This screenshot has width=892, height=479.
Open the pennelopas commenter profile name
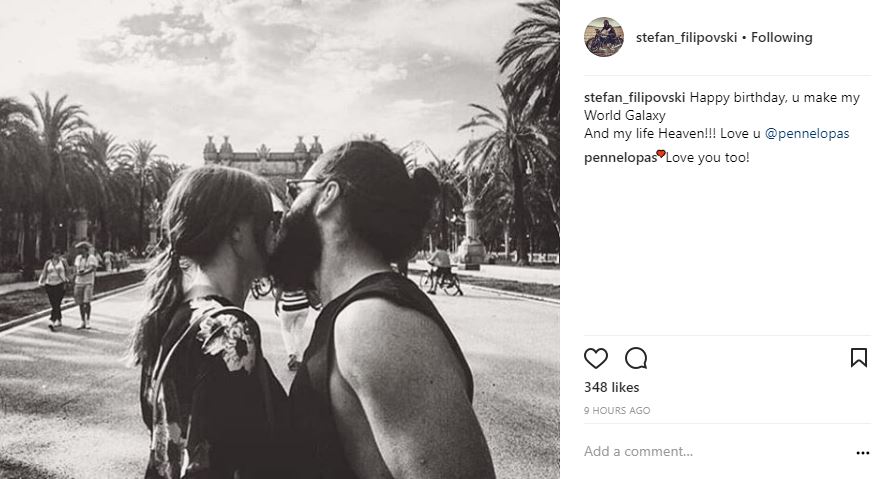click(x=620, y=158)
